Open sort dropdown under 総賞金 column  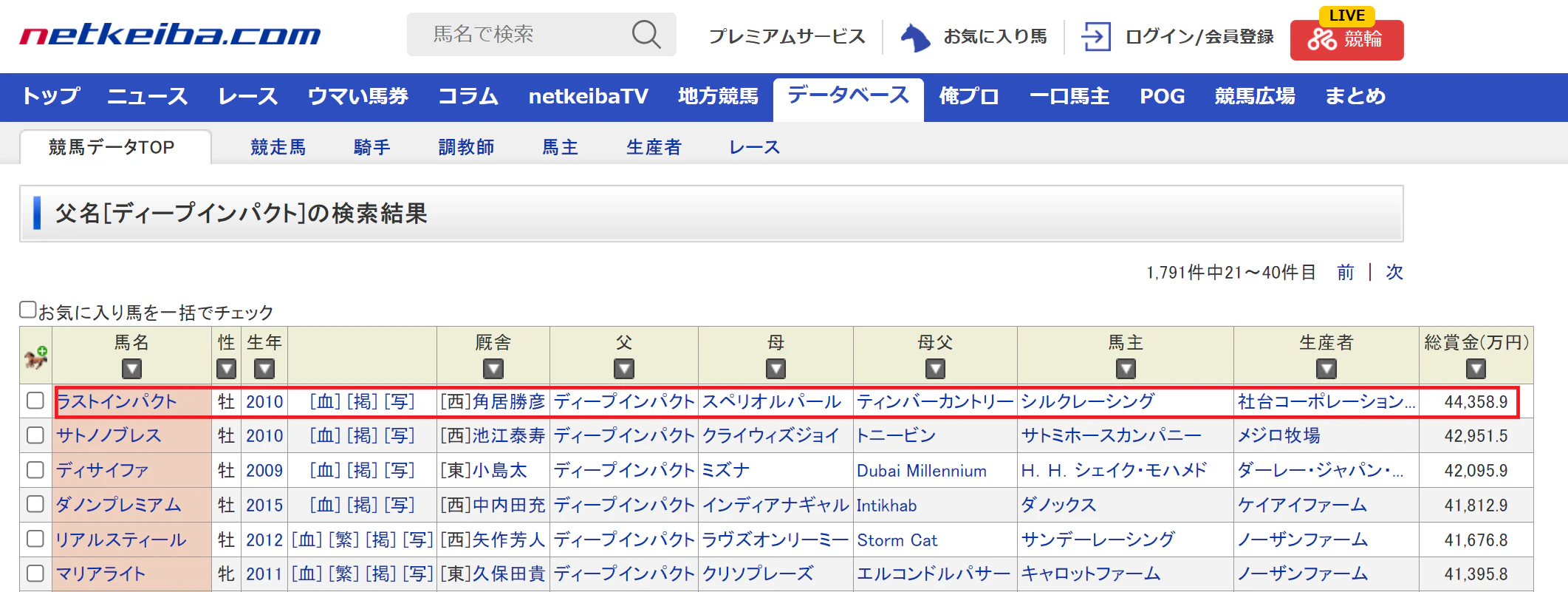(1476, 368)
